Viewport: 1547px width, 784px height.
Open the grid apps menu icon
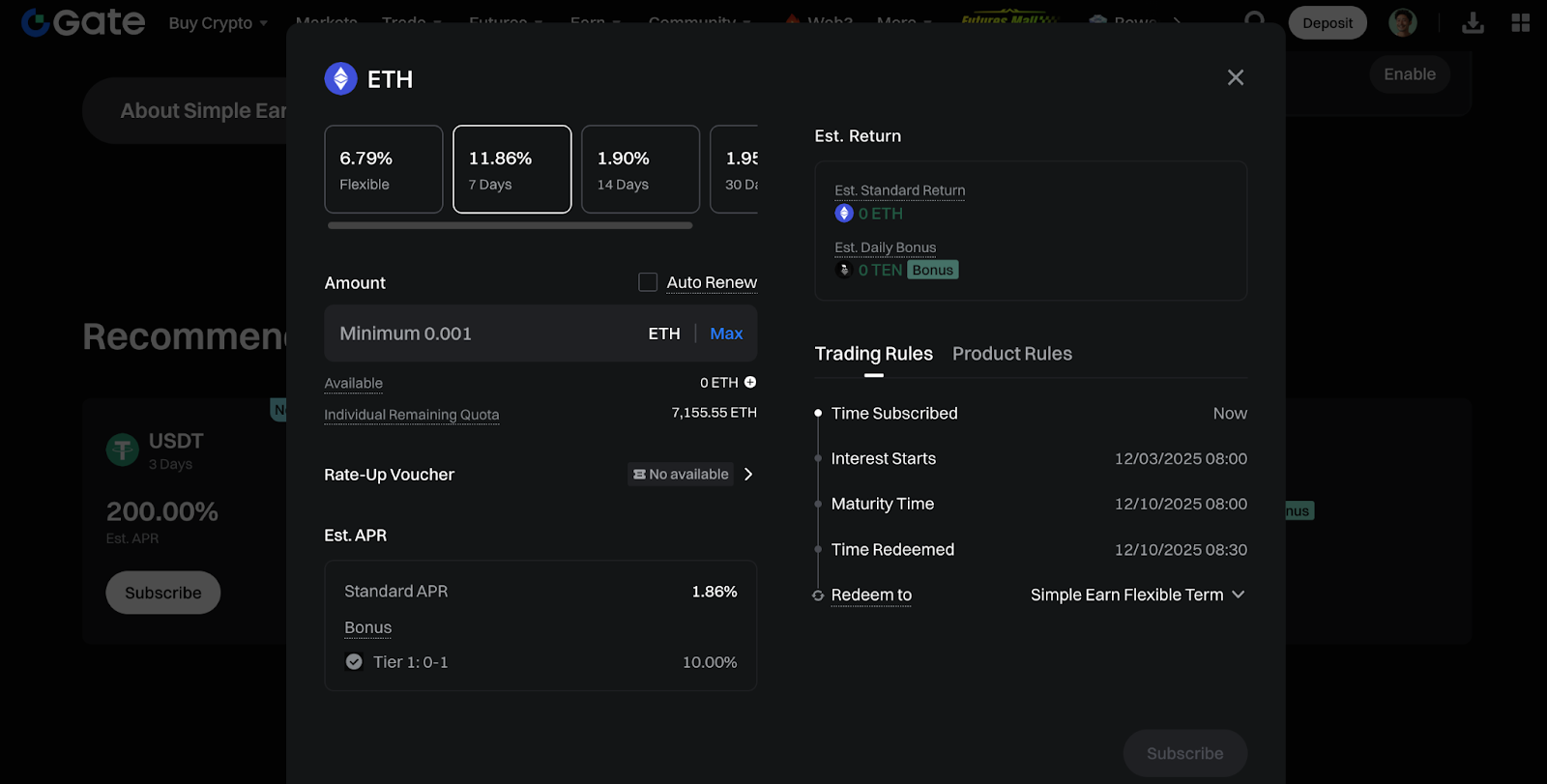pyautogui.click(x=1520, y=22)
